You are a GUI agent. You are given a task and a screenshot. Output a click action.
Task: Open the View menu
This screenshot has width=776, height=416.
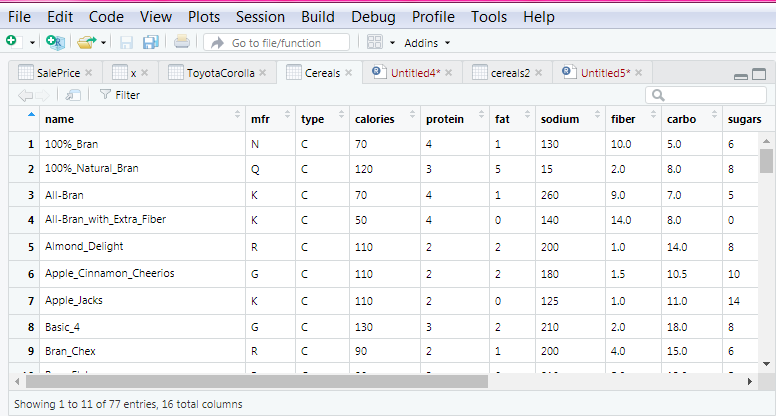pos(156,17)
